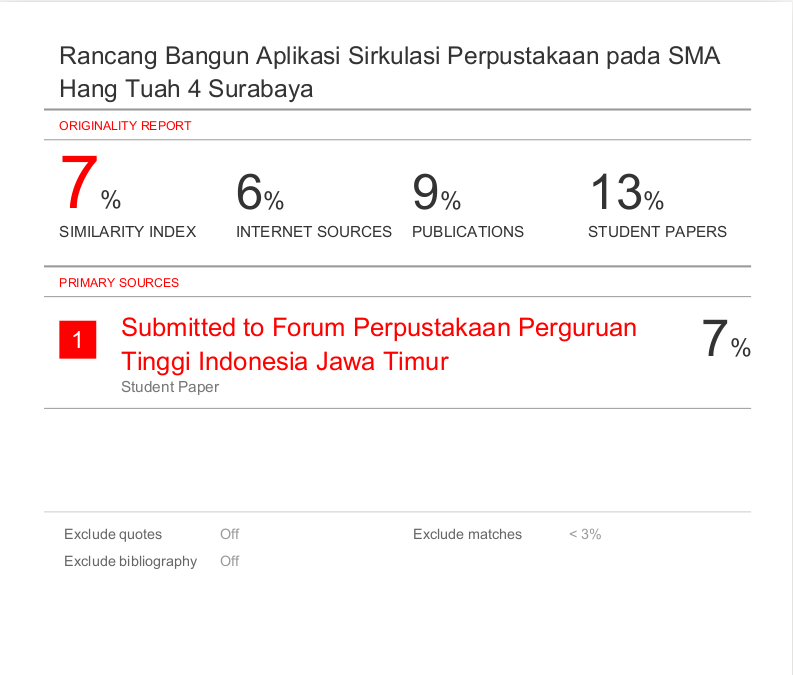Viewport: 793px width, 675px height.
Task: Select the 7% match value for source 1
Action: pyautogui.click(x=725, y=340)
